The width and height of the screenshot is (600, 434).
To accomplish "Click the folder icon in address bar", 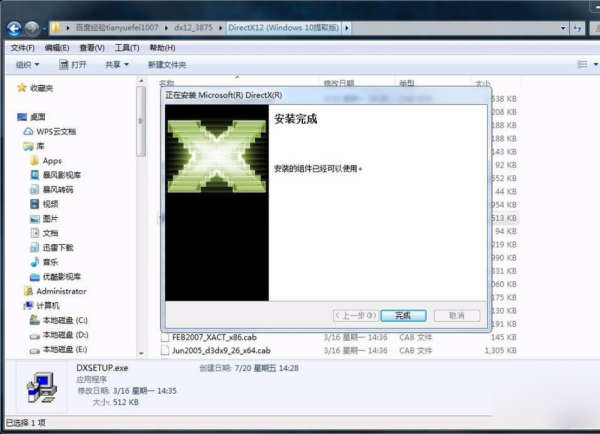I will [56, 28].
